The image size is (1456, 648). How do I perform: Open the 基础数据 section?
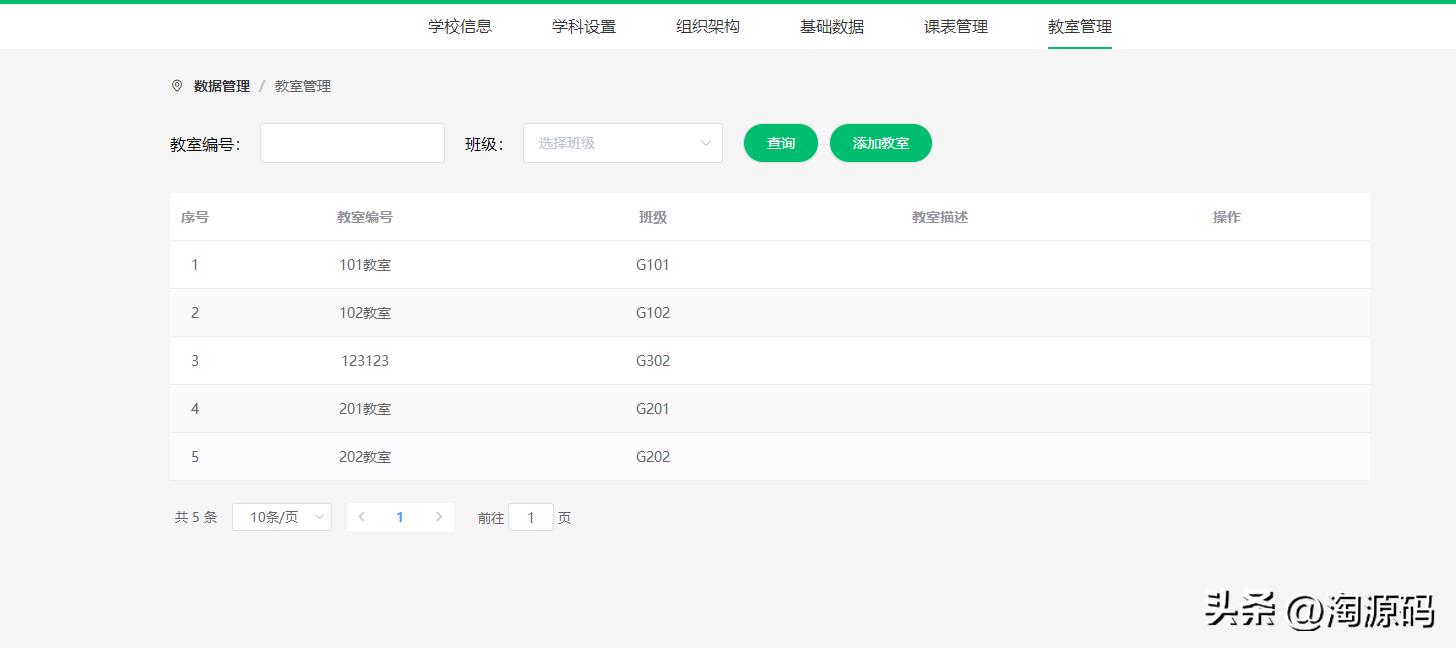[x=831, y=27]
